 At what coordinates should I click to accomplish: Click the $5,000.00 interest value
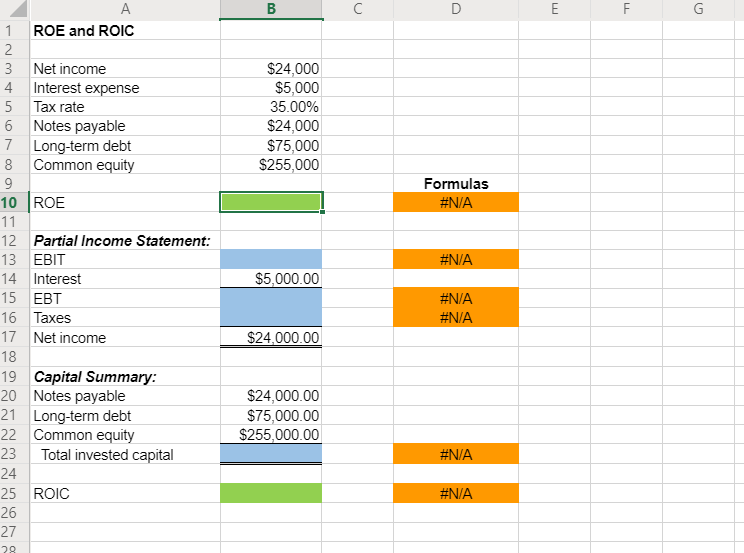pyautogui.click(x=287, y=279)
